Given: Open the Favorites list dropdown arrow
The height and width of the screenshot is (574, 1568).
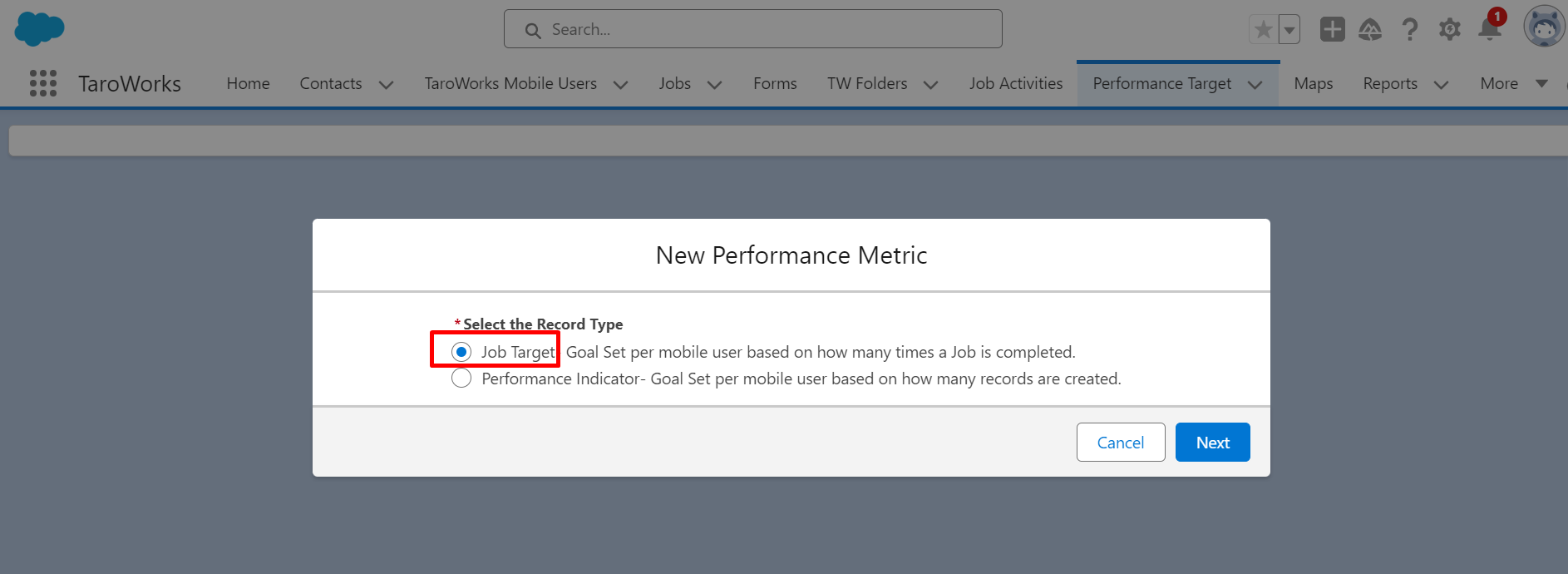Looking at the screenshot, I should (1289, 30).
